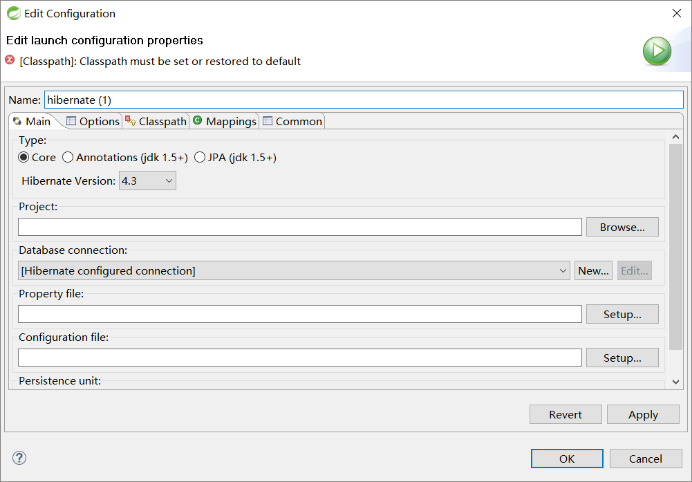This screenshot has width=692, height=482.
Task: Select the Core type radio button
Action: 23,157
